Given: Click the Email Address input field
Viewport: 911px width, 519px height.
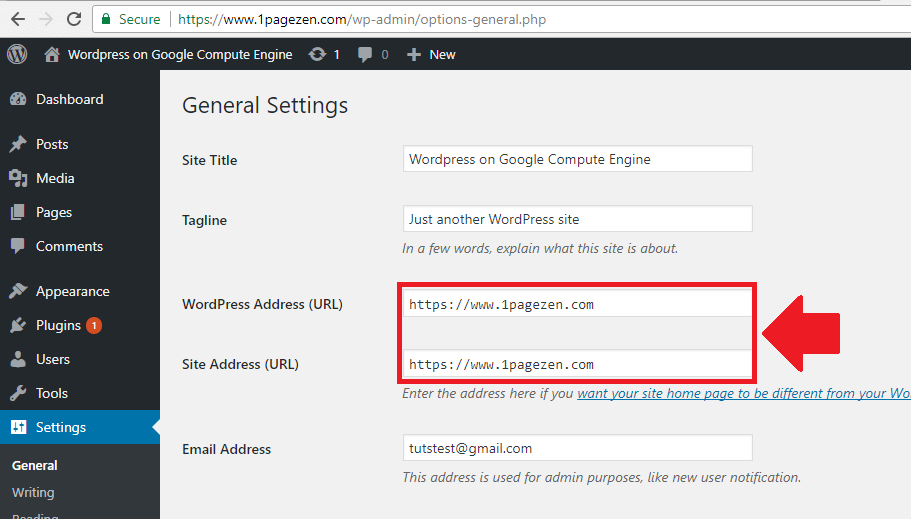Looking at the screenshot, I should pyautogui.click(x=578, y=448).
